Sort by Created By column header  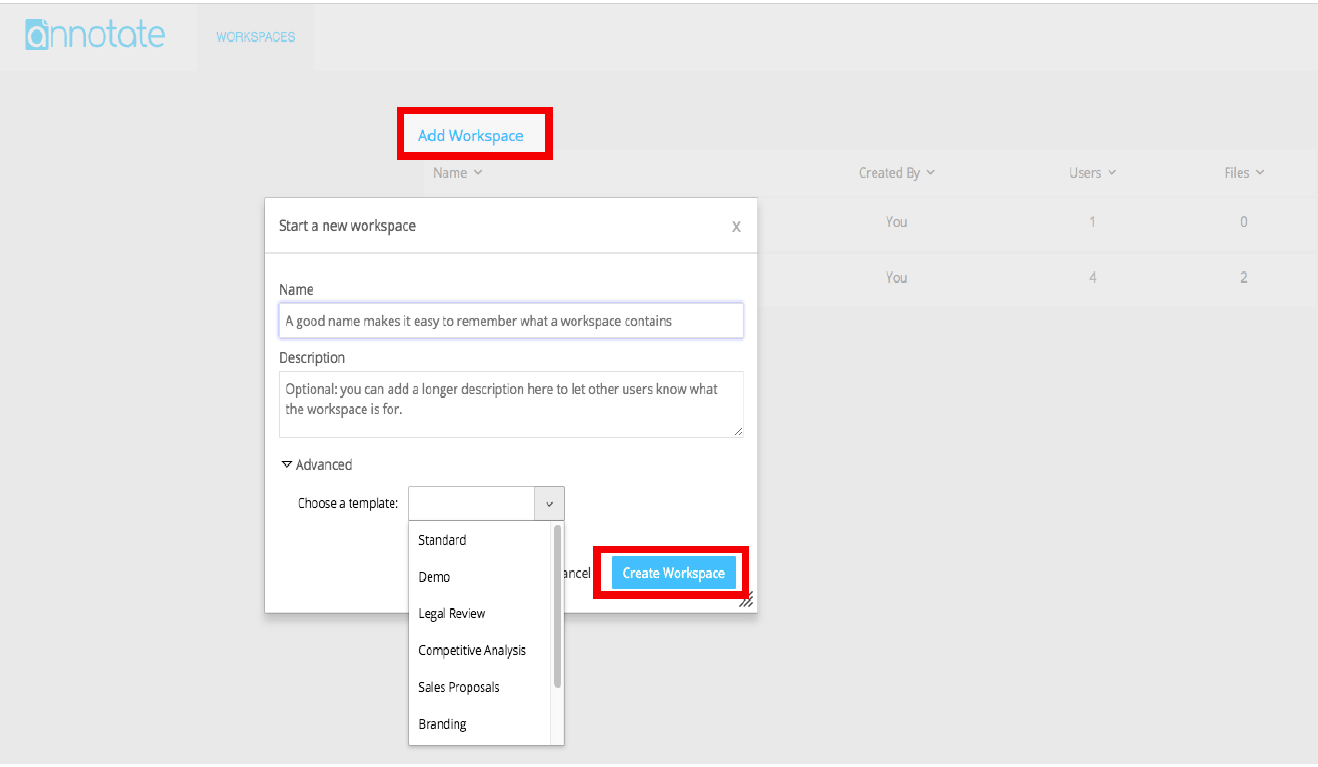coord(897,173)
